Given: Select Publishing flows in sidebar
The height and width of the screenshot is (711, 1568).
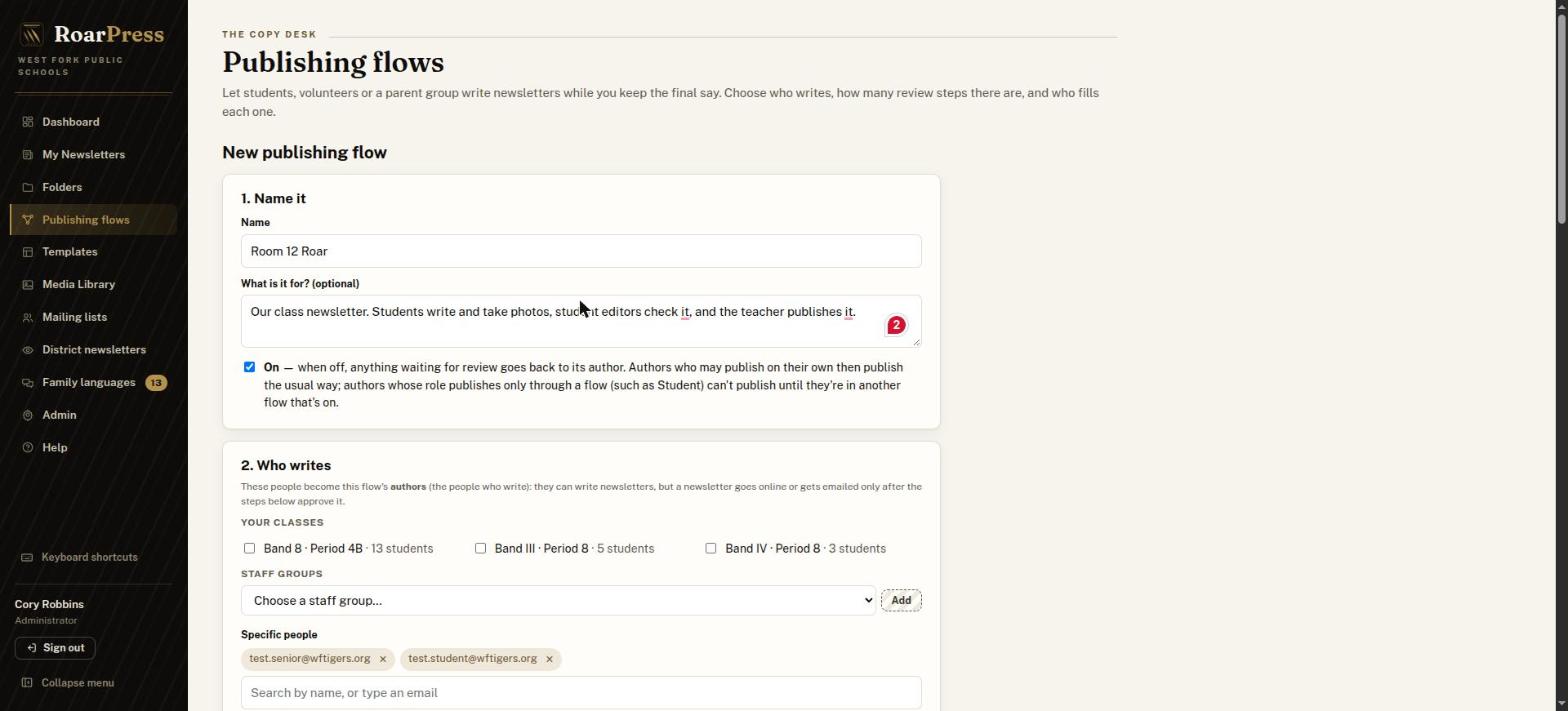Looking at the screenshot, I should point(94,220).
